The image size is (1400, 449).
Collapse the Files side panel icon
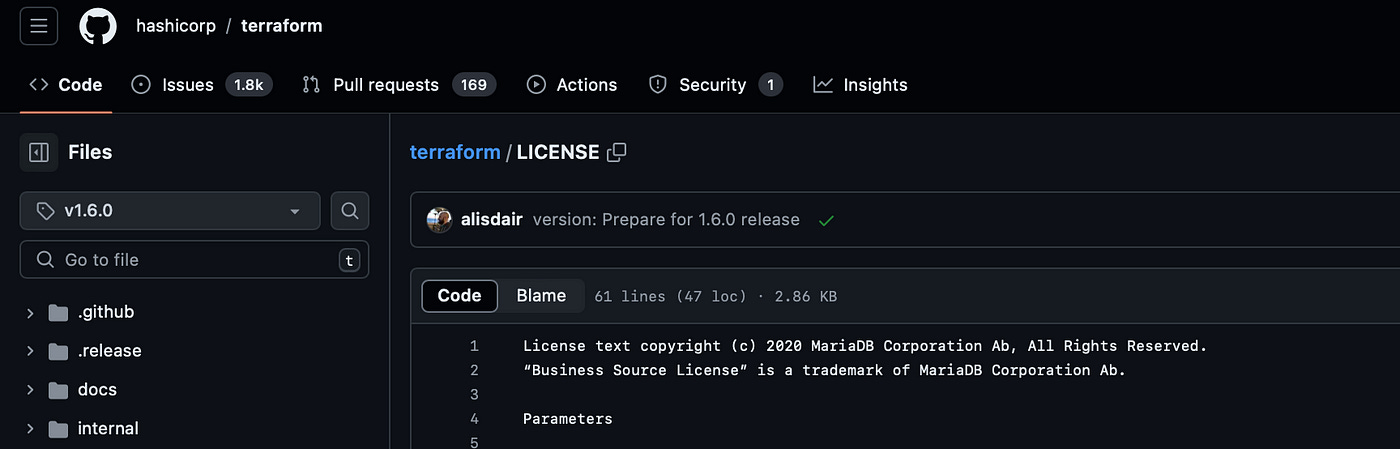click(39, 152)
